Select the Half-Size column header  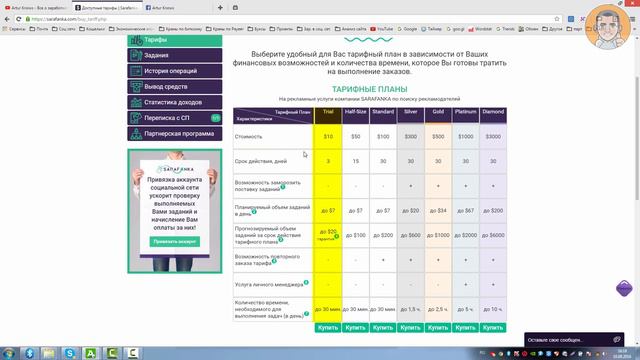[x=356, y=116]
